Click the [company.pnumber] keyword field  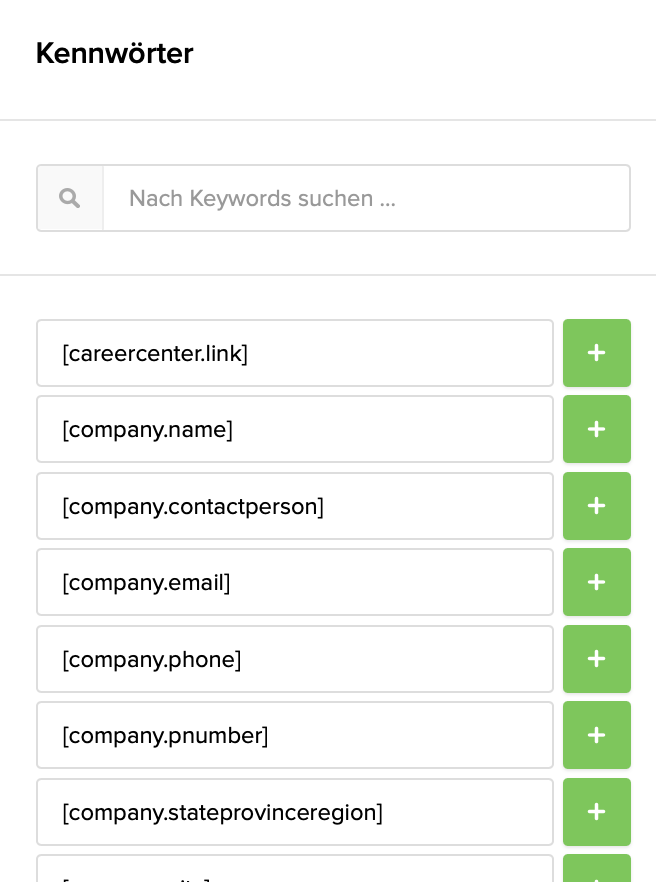[x=295, y=735]
